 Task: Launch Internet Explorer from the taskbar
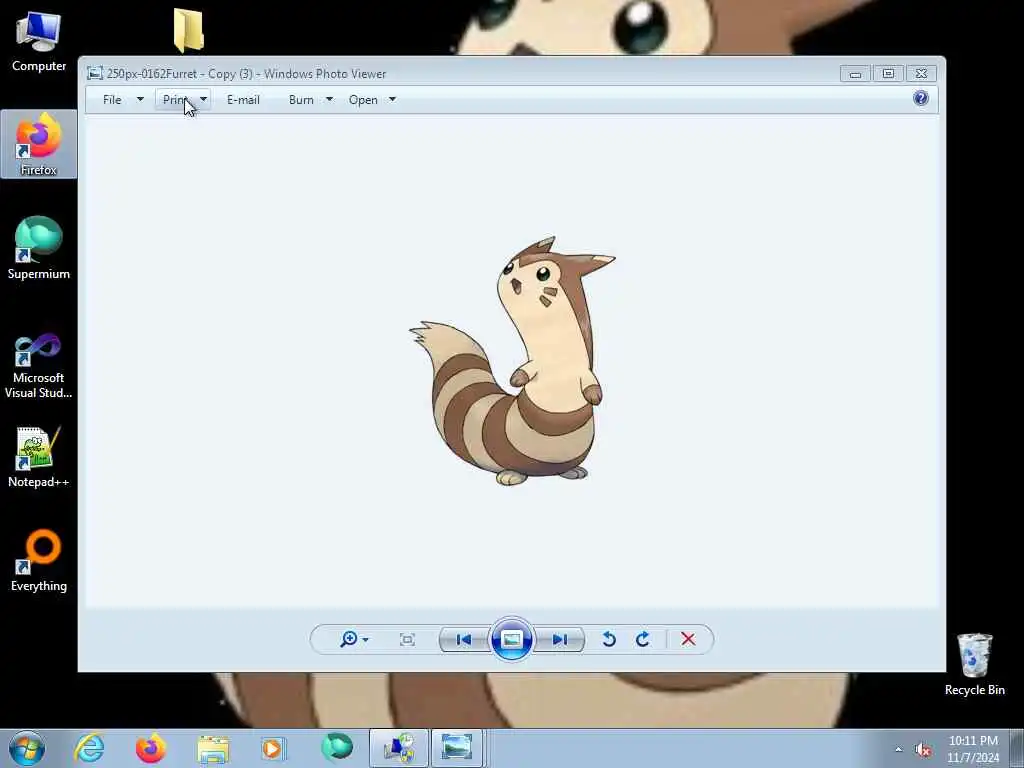point(89,748)
